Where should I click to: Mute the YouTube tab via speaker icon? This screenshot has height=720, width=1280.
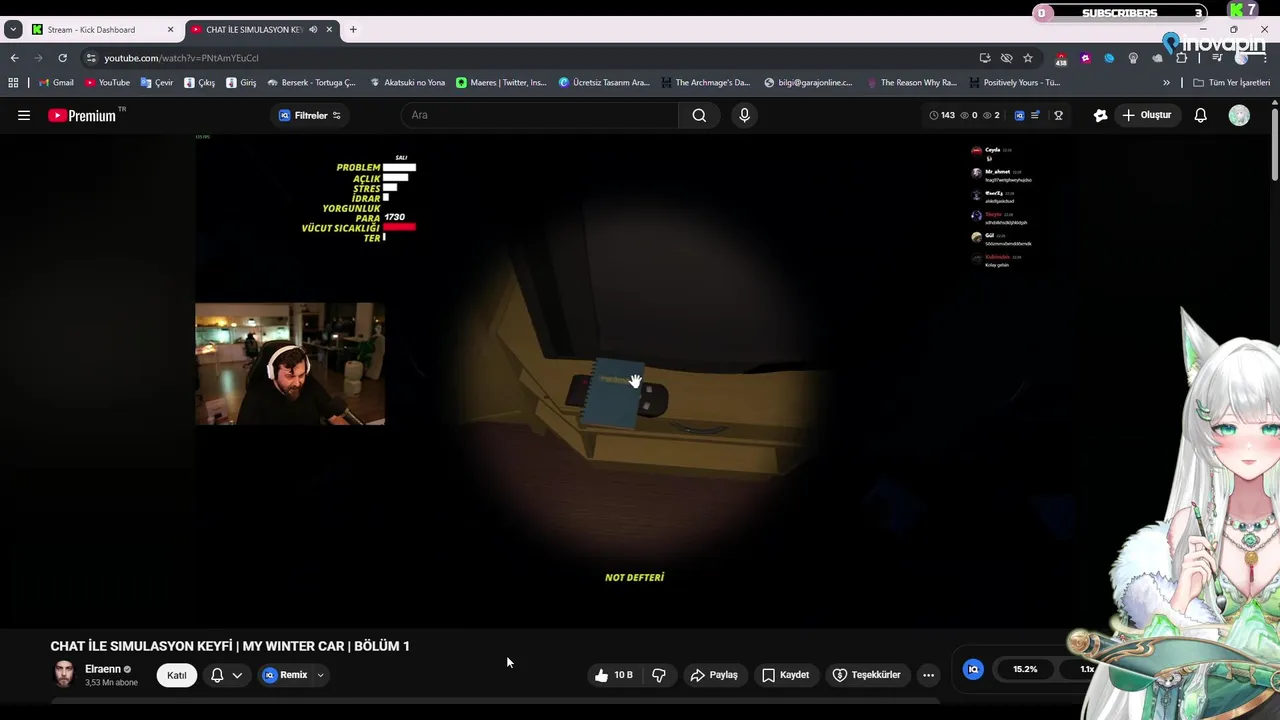(313, 29)
